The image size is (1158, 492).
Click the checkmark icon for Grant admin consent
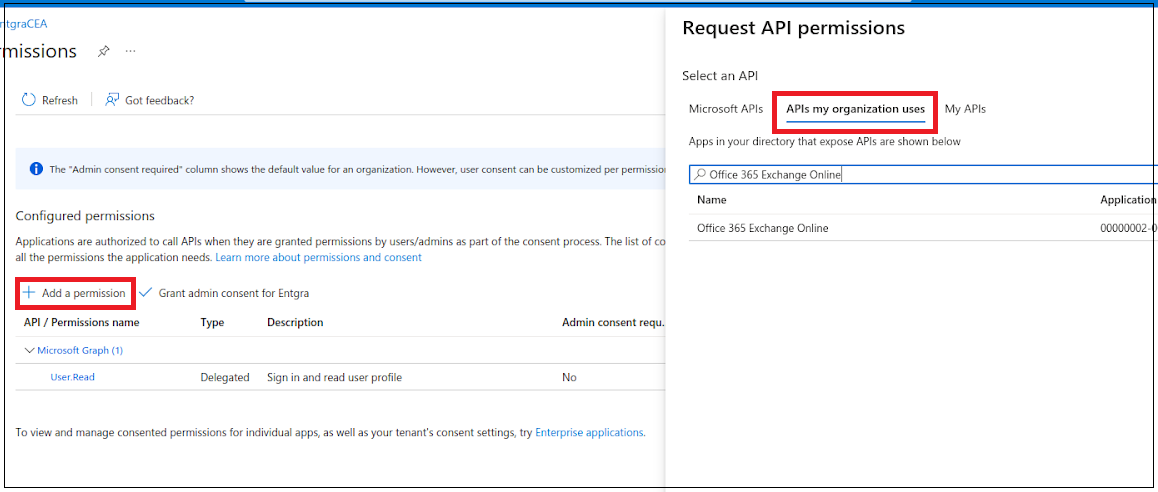145,293
